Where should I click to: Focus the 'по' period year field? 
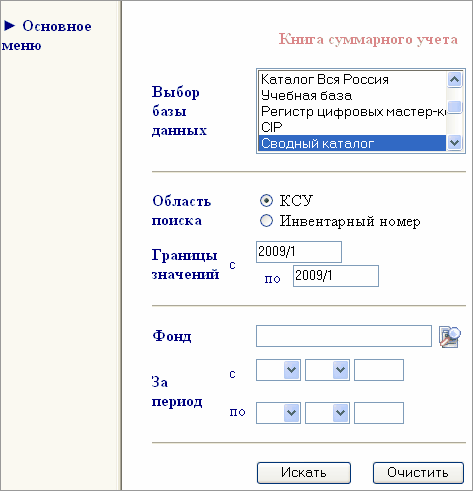pyautogui.click(x=379, y=413)
